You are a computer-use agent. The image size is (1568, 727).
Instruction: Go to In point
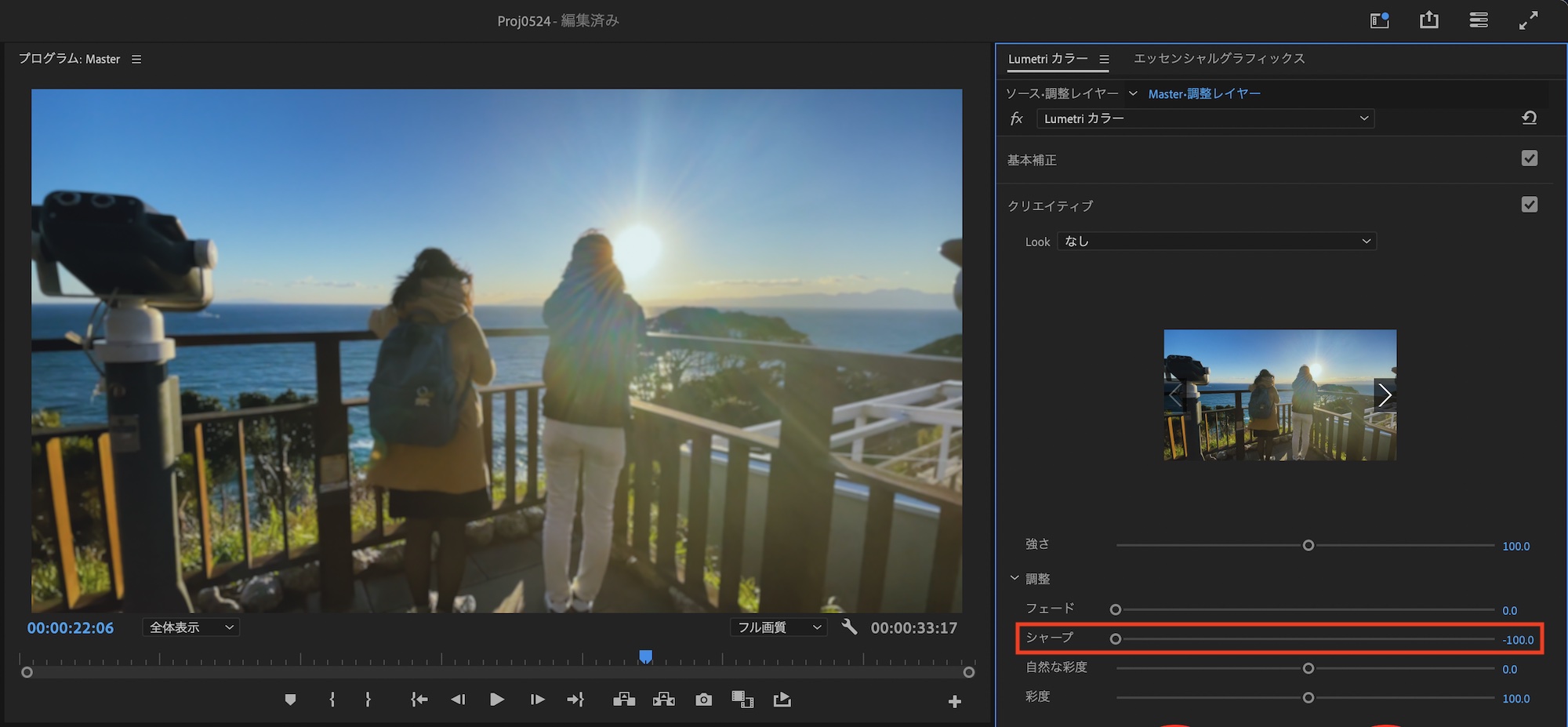click(x=419, y=700)
